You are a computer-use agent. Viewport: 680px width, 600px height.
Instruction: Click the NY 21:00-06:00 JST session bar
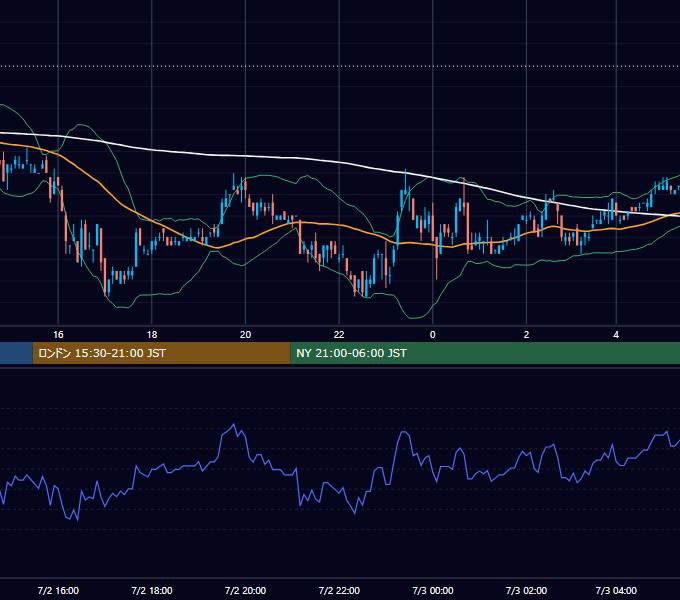coord(485,353)
